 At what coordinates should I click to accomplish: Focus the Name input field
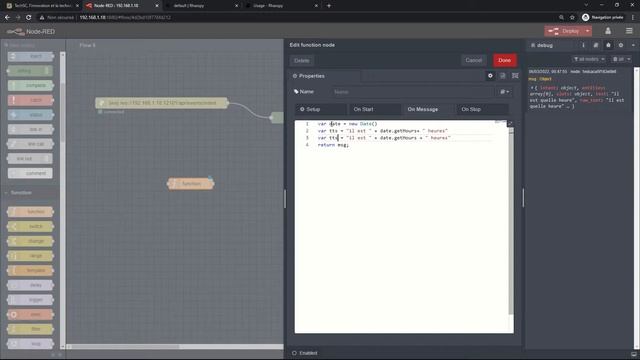pos(412,92)
